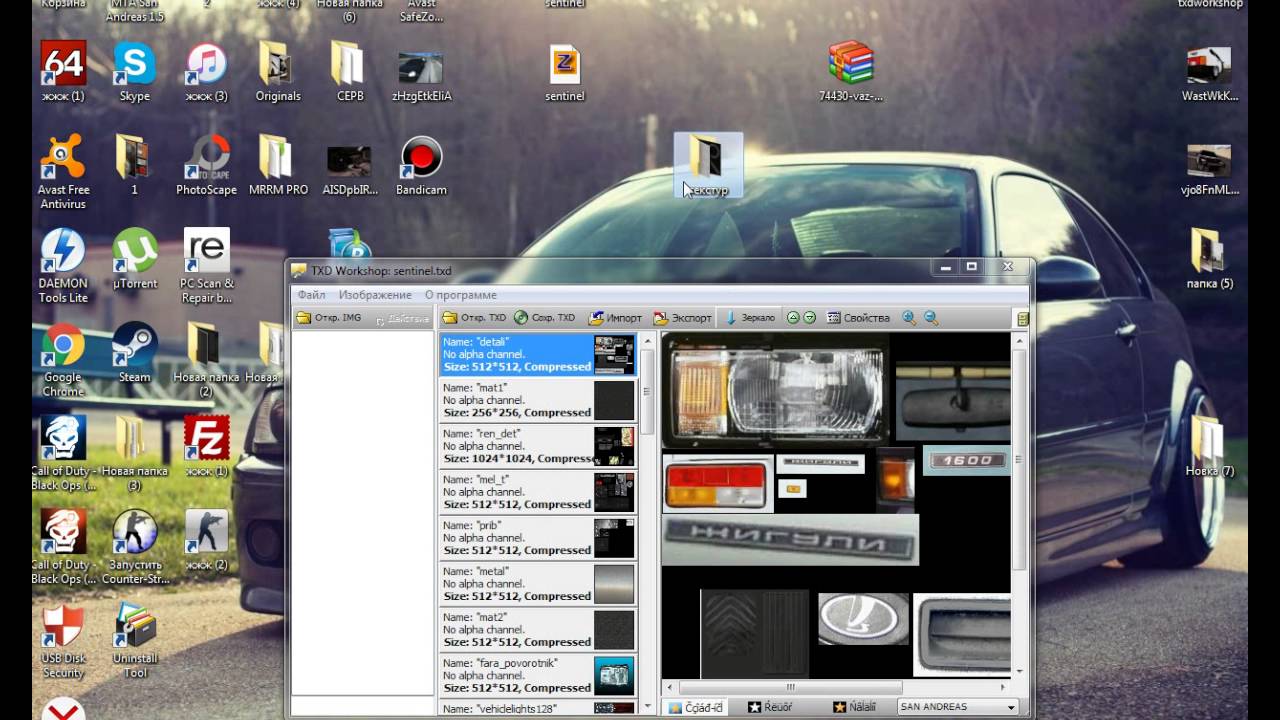Open the О программе menu
Screen dimensions: 1280x720
coord(460,295)
